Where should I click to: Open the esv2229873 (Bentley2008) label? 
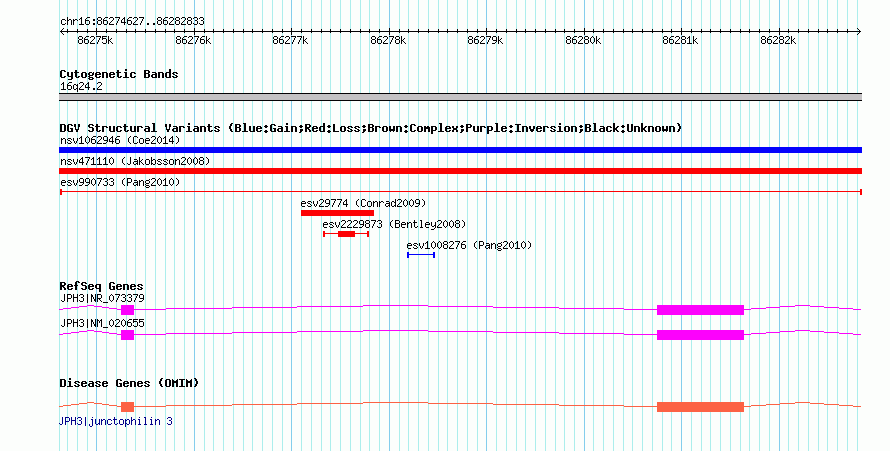pyautogui.click(x=394, y=224)
